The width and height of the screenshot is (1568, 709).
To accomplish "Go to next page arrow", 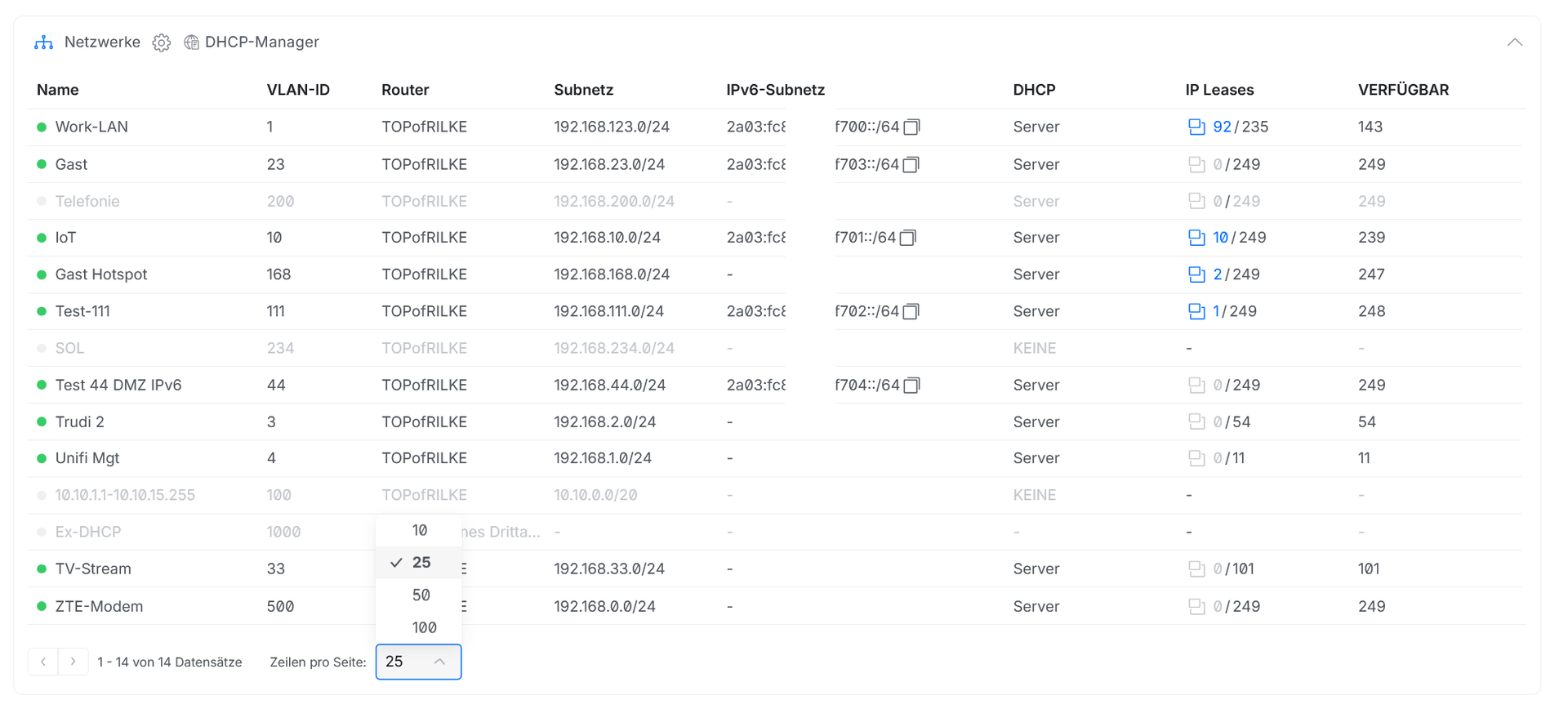I will coord(73,662).
